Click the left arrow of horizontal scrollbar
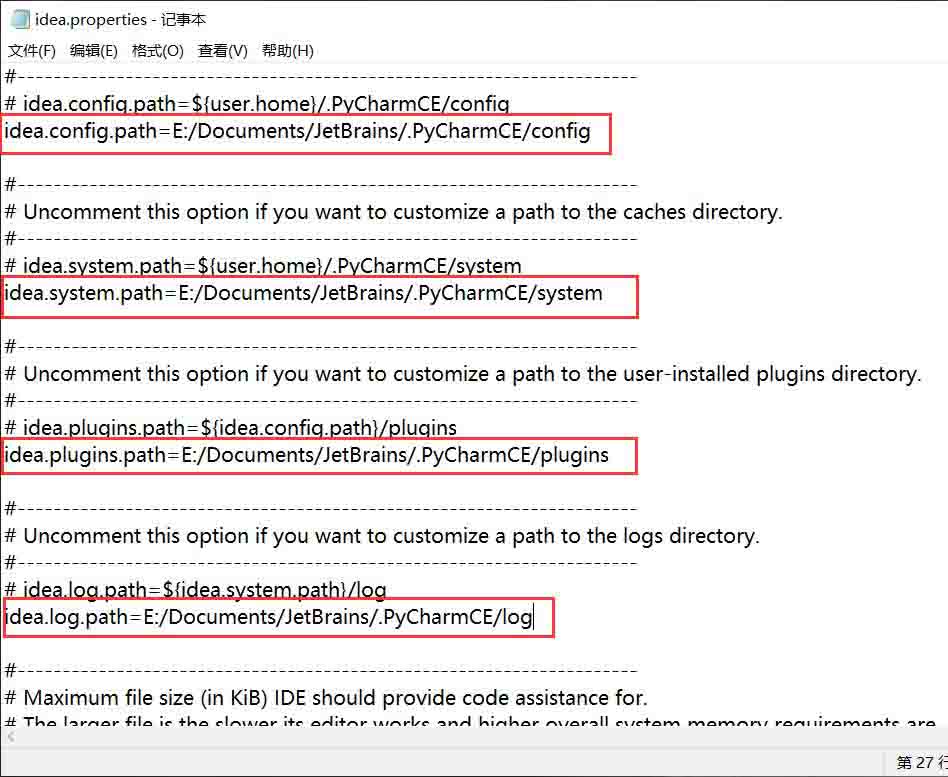Viewport: 948px width, 777px height. pos(10,736)
